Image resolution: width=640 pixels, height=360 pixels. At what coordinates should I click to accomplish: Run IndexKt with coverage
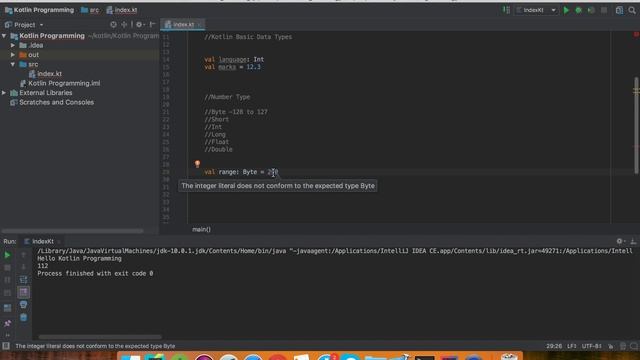(x=591, y=10)
